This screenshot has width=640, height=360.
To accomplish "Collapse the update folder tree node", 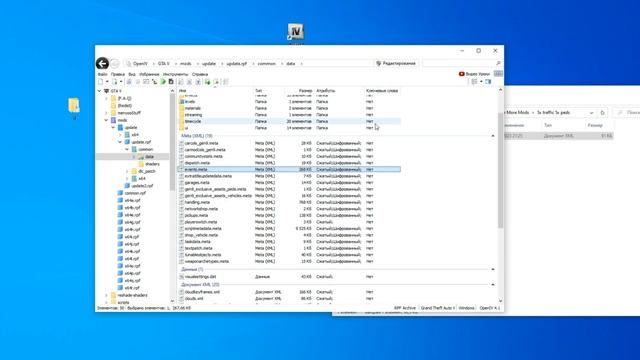I will (x=113, y=127).
